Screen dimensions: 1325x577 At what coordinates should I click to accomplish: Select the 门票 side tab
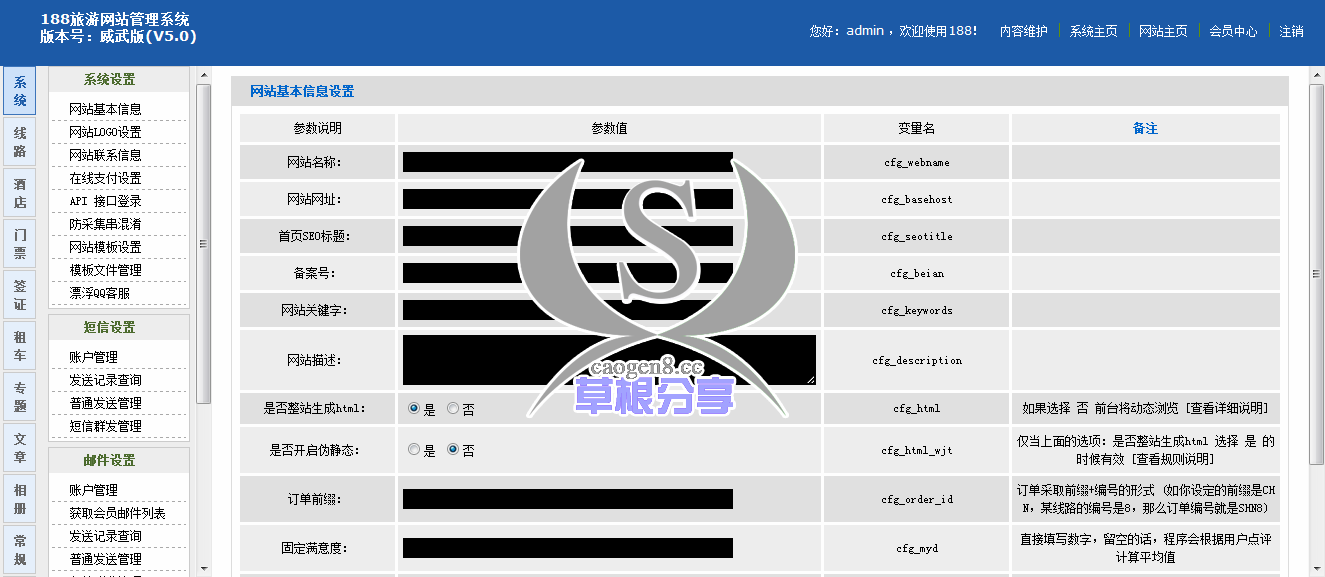point(20,244)
